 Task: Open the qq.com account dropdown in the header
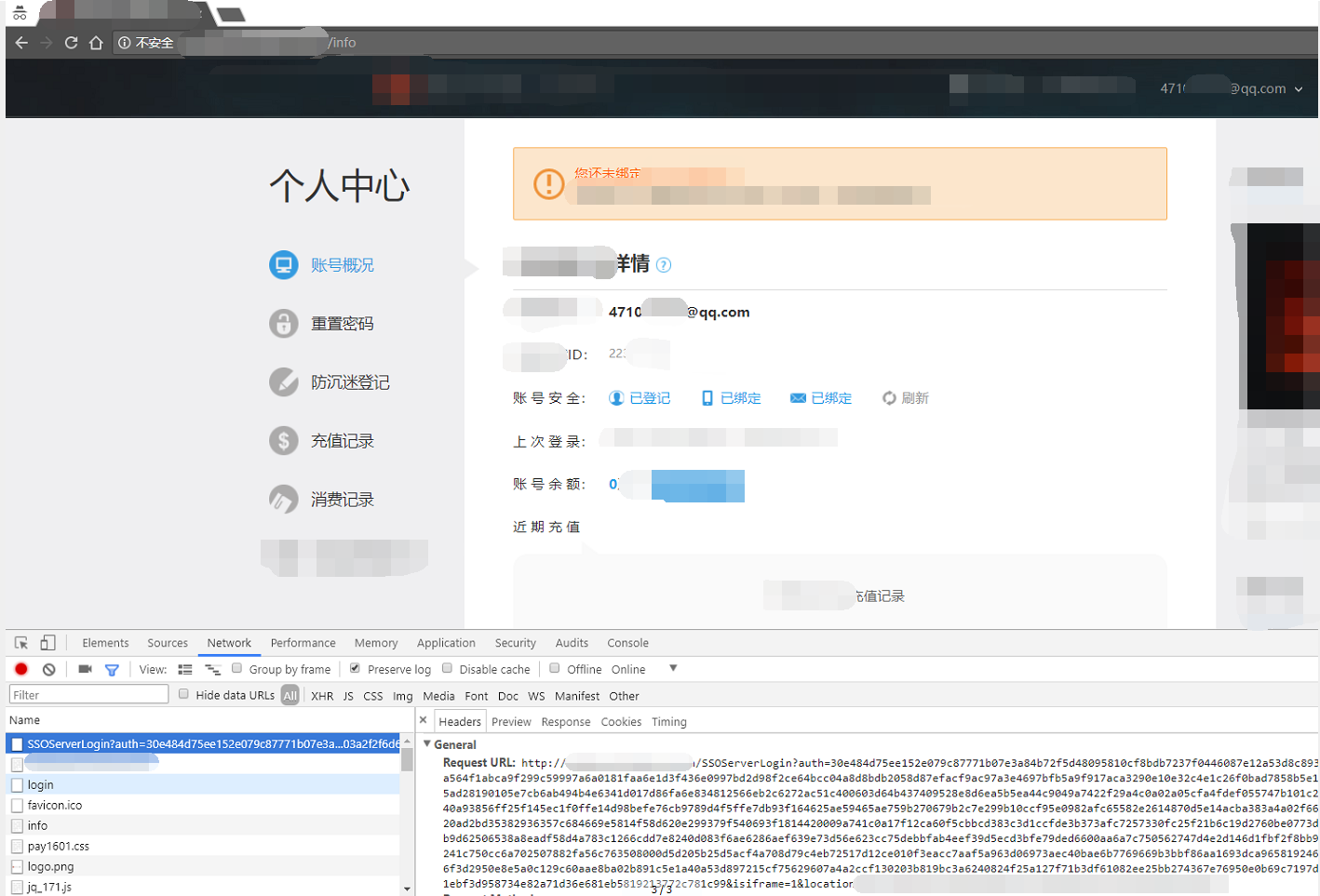tap(1231, 88)
